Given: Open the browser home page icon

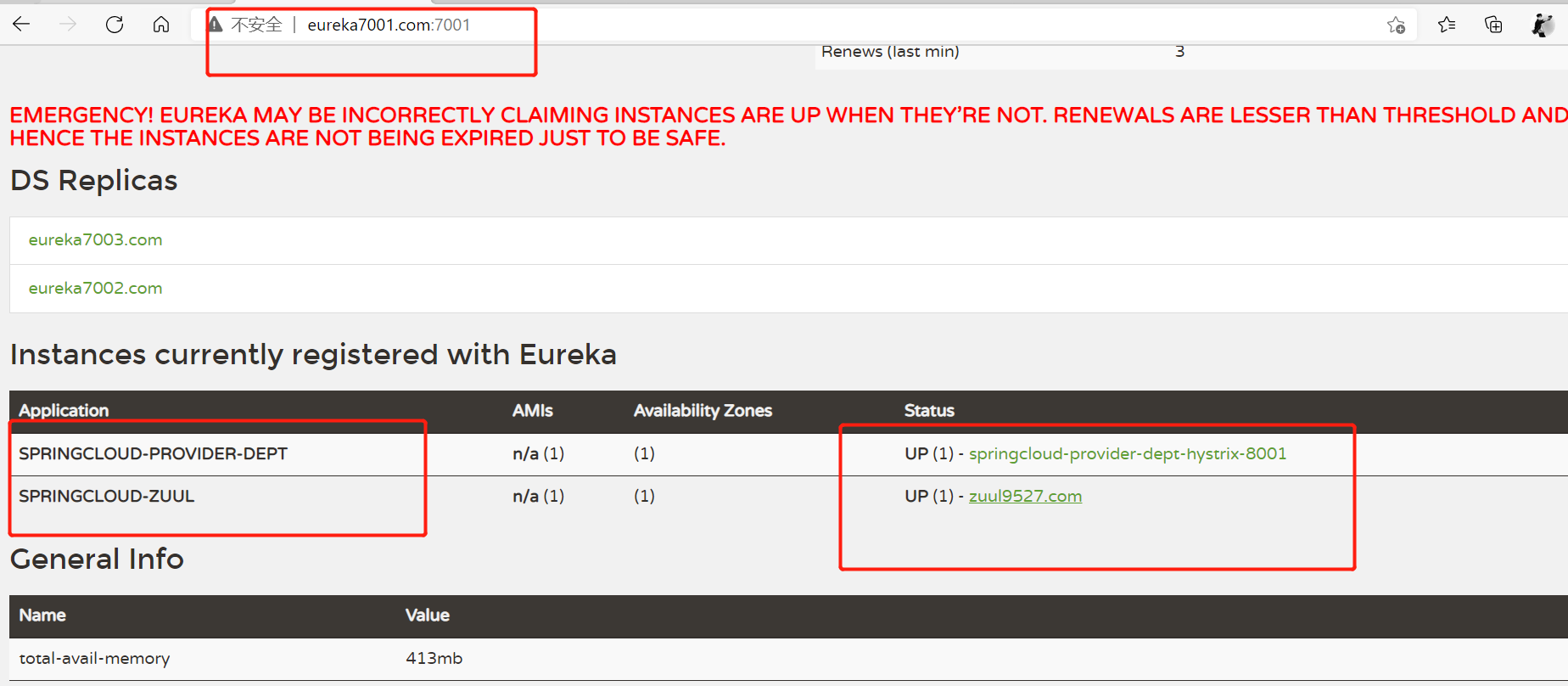Looking at the screenshot, I should (161, 25).
